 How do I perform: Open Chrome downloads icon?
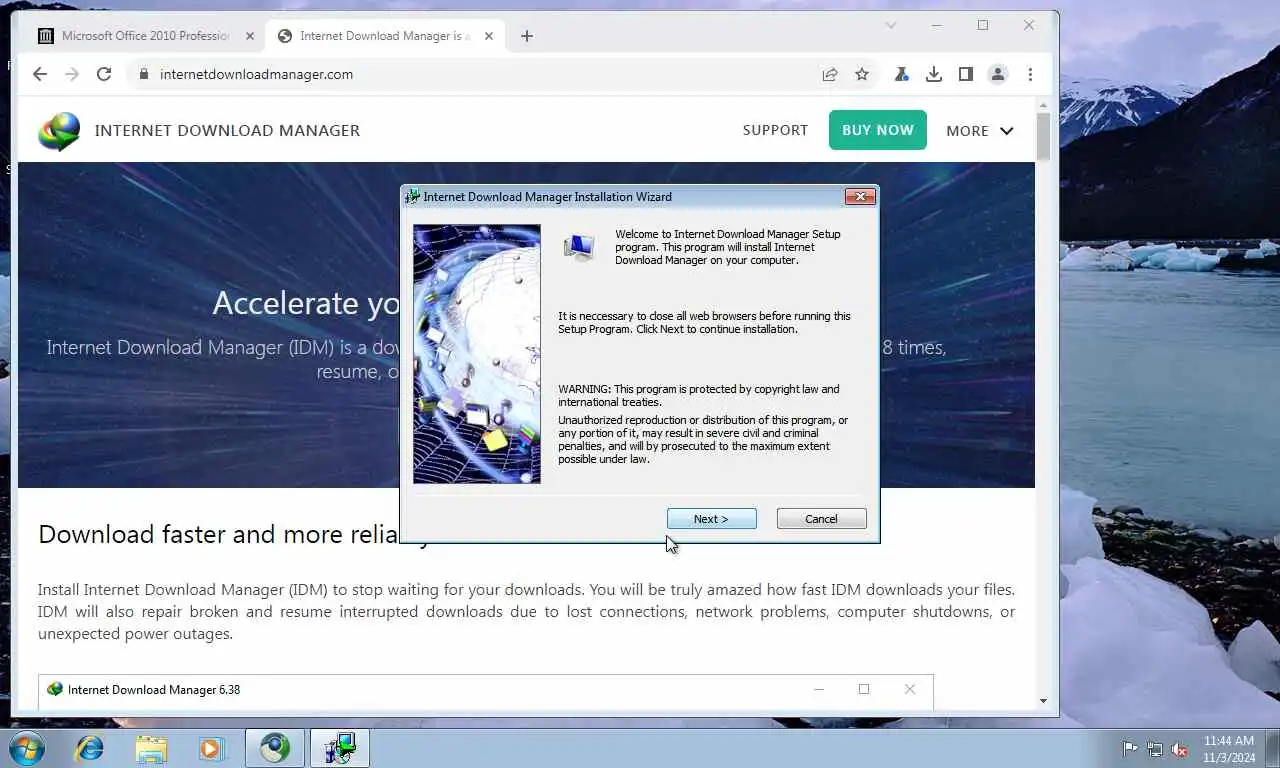pyautogui.click(x=934, y=74)
